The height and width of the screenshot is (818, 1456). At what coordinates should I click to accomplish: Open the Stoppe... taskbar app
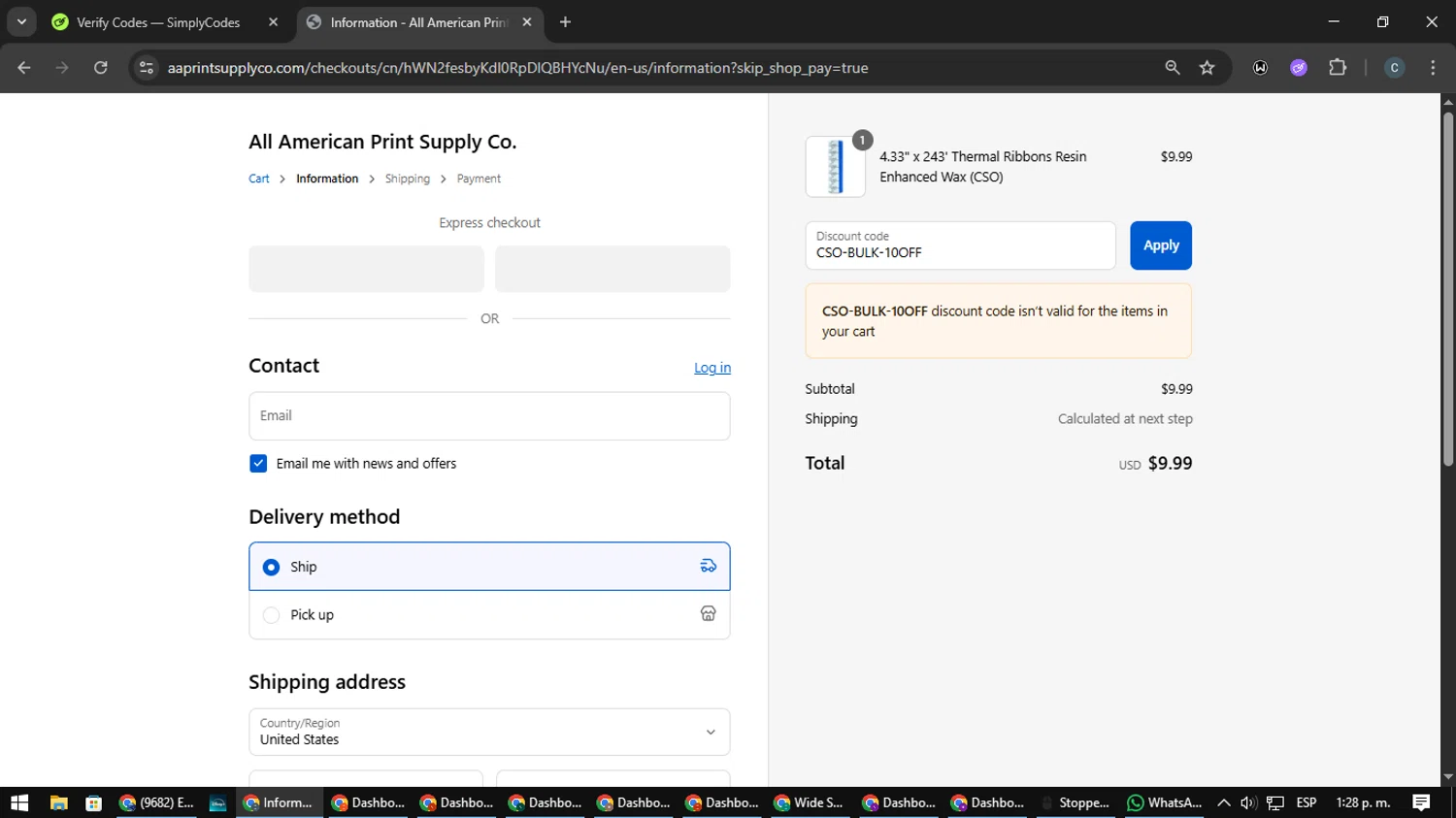(x=1075, y=802)
